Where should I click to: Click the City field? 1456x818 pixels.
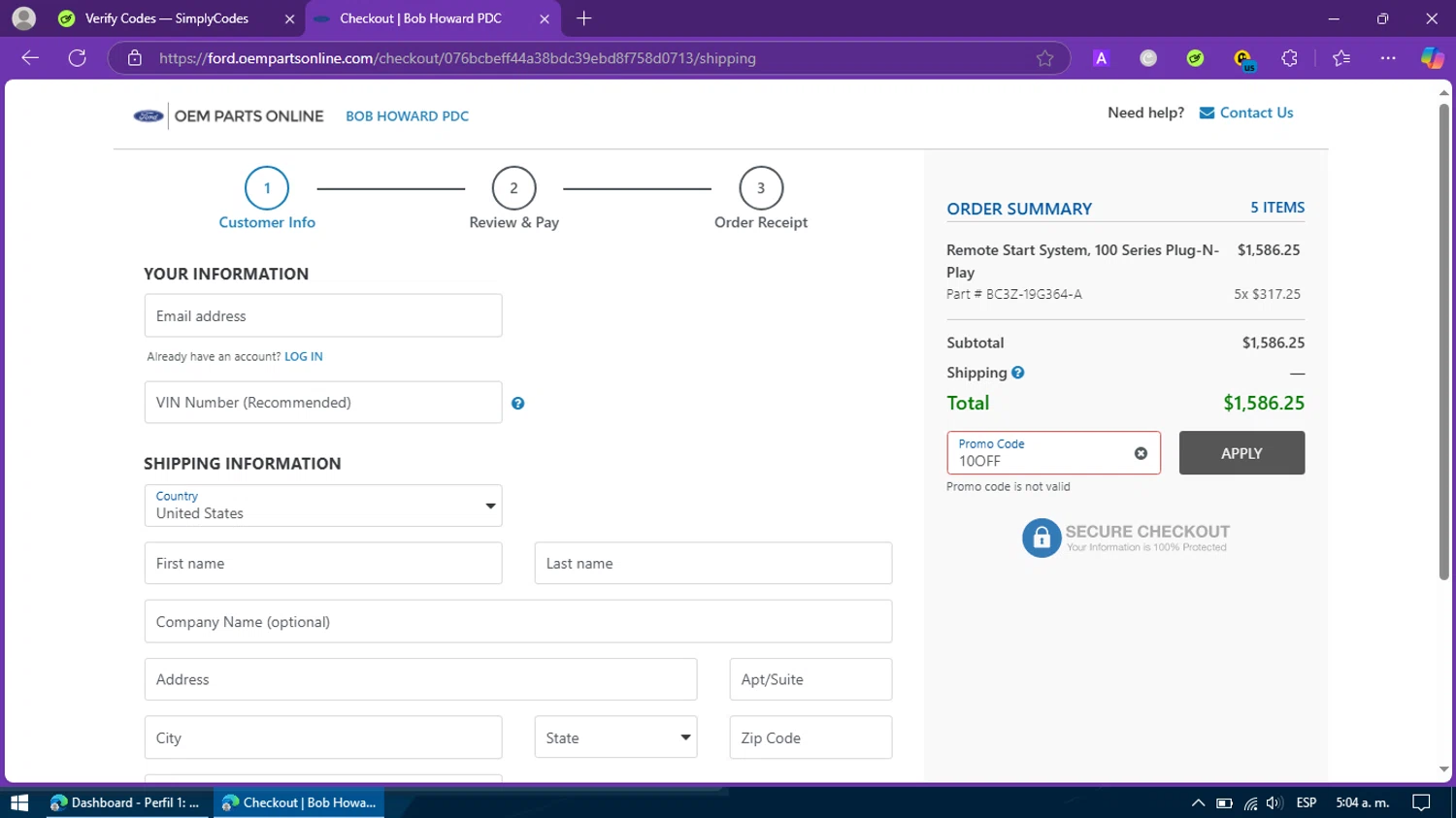(x=323, y=737)
